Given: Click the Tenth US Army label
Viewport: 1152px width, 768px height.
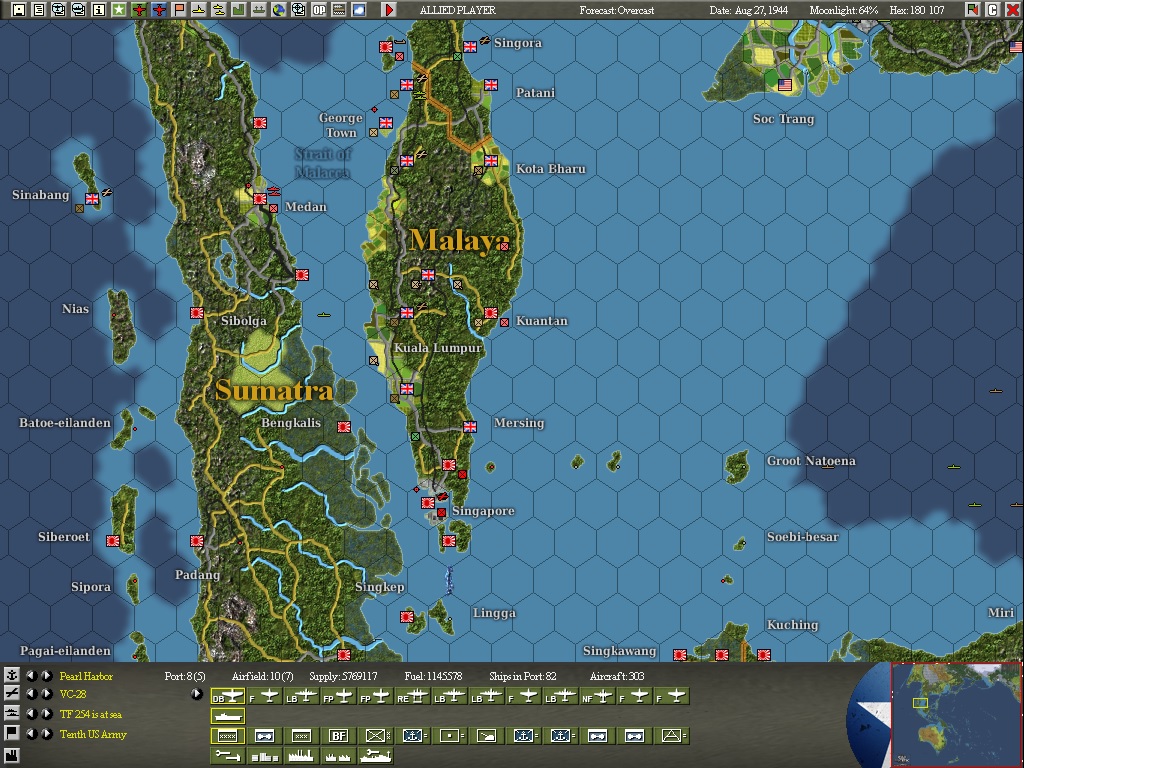Looking at the screenshot, I should 93,734.
